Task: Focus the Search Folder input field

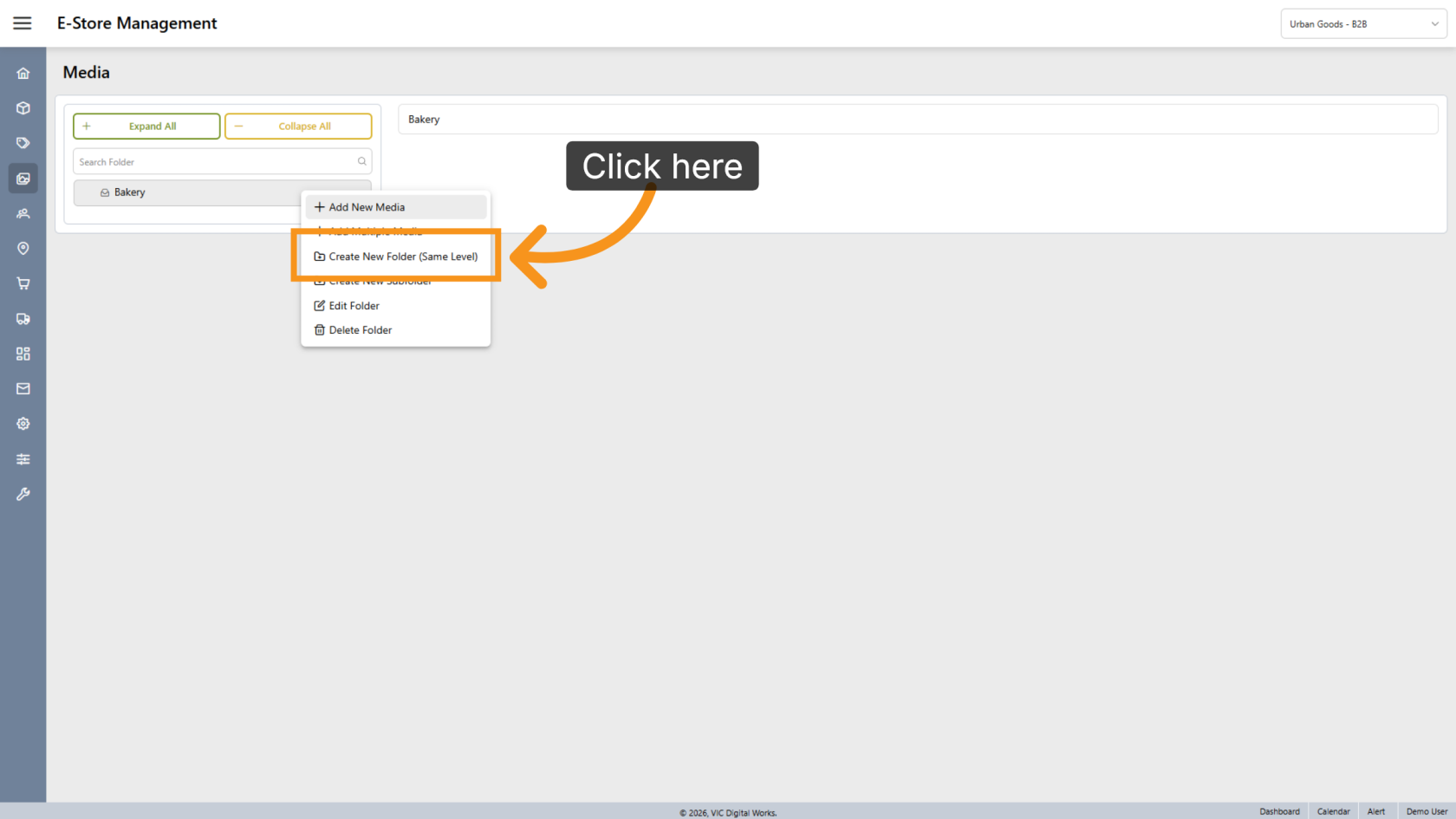Action: click(223, 162)
